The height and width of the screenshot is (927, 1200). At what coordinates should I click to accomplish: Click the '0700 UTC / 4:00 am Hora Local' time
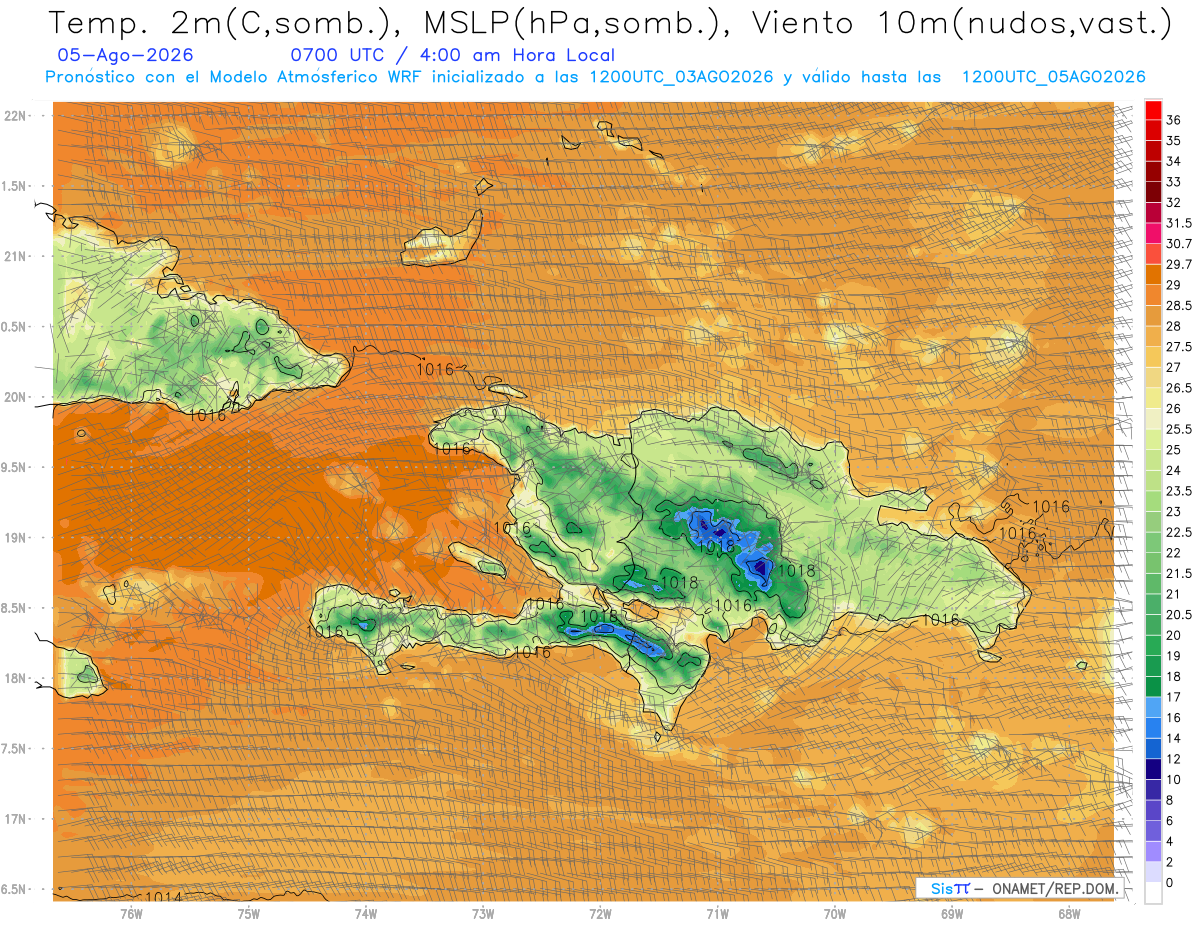pyautogui.click(x=452, y=55)
